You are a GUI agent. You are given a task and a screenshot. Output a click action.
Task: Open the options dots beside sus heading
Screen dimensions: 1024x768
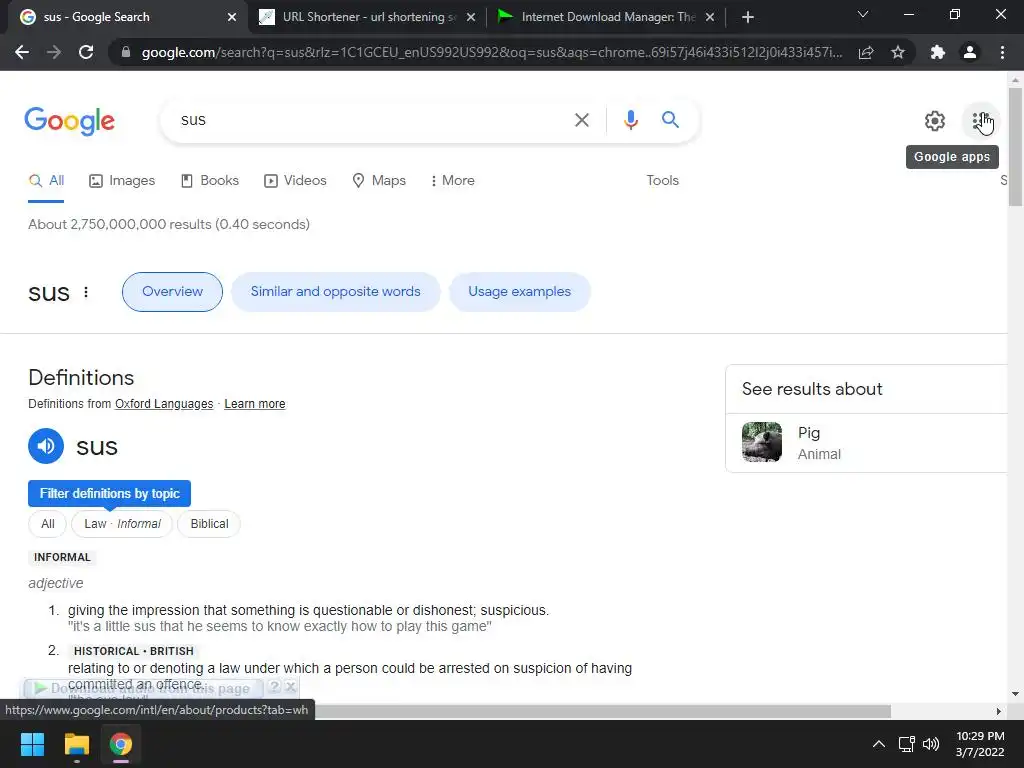[86, 292]
